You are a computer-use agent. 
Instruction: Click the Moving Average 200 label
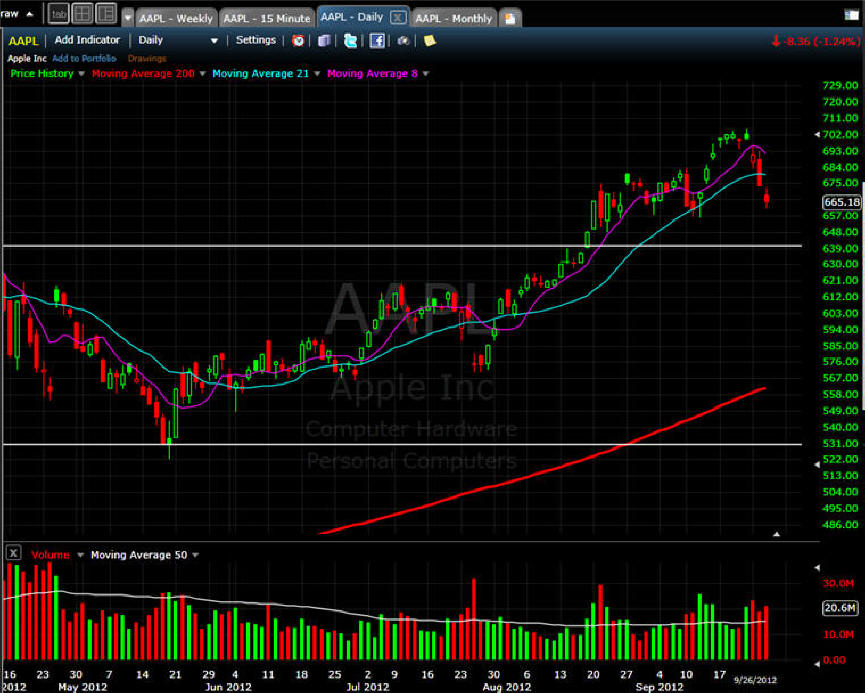[x=143, y=73]
